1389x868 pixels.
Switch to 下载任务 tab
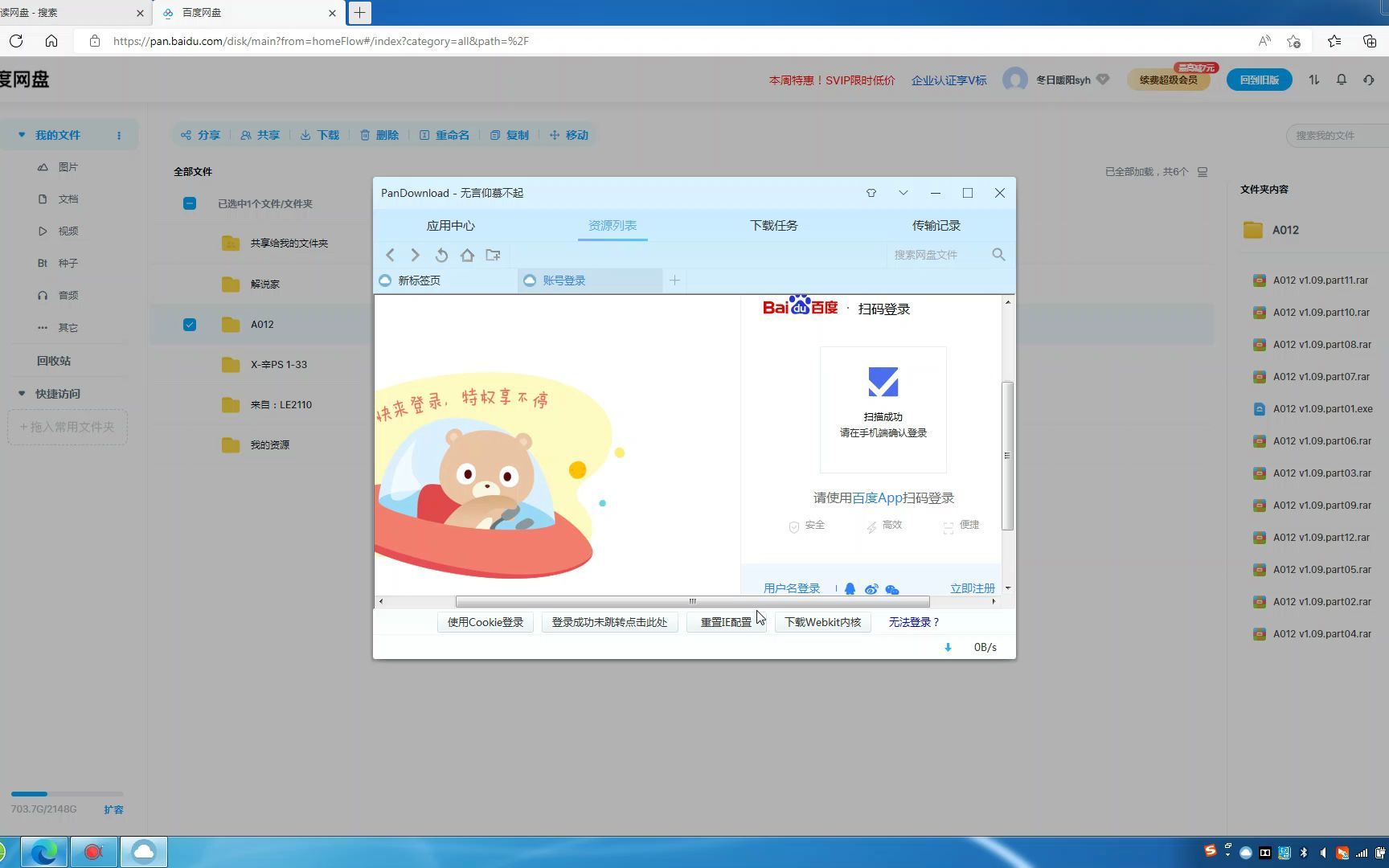point(774,226)
